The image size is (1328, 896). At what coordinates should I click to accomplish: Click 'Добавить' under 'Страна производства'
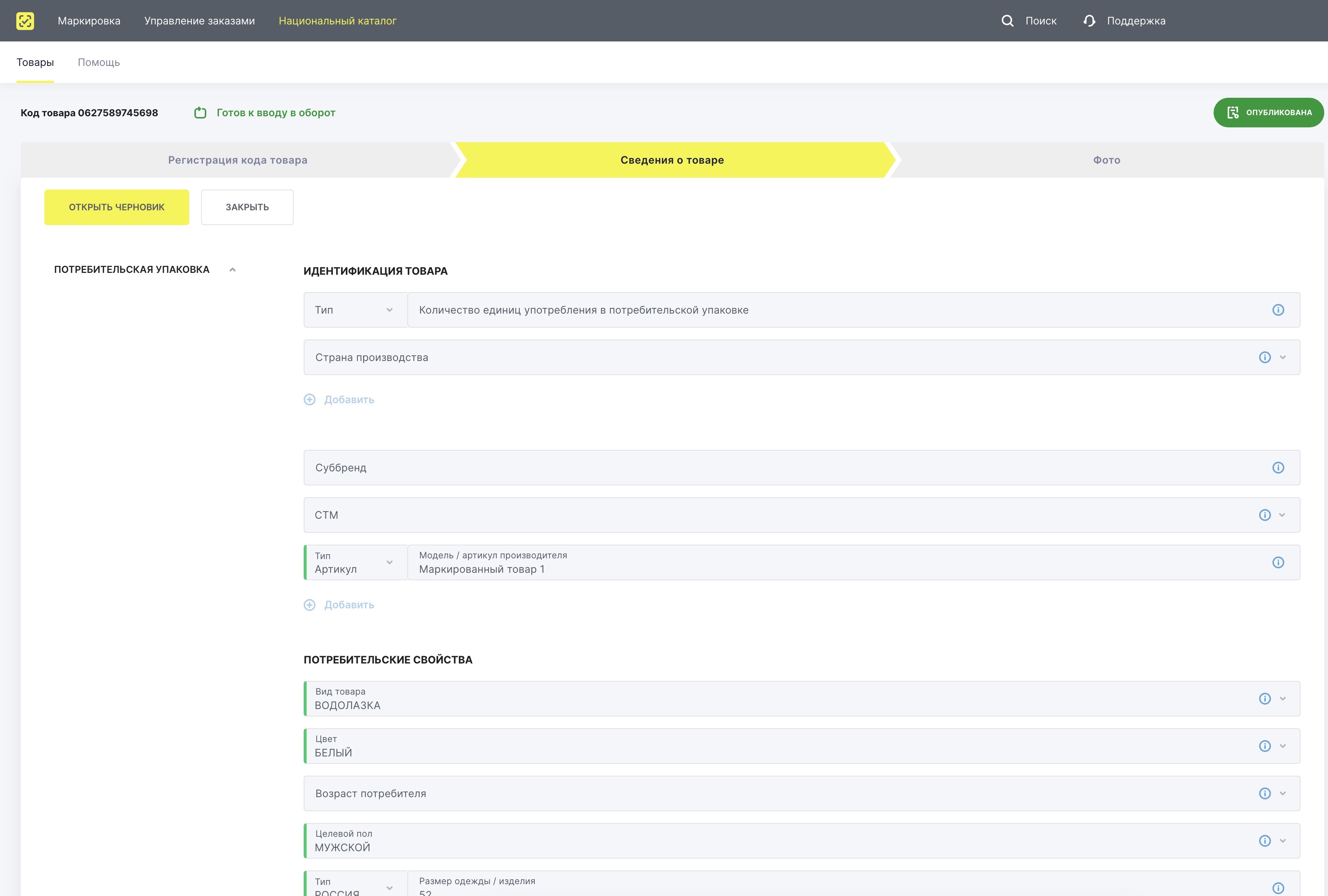tap(349, 399)
